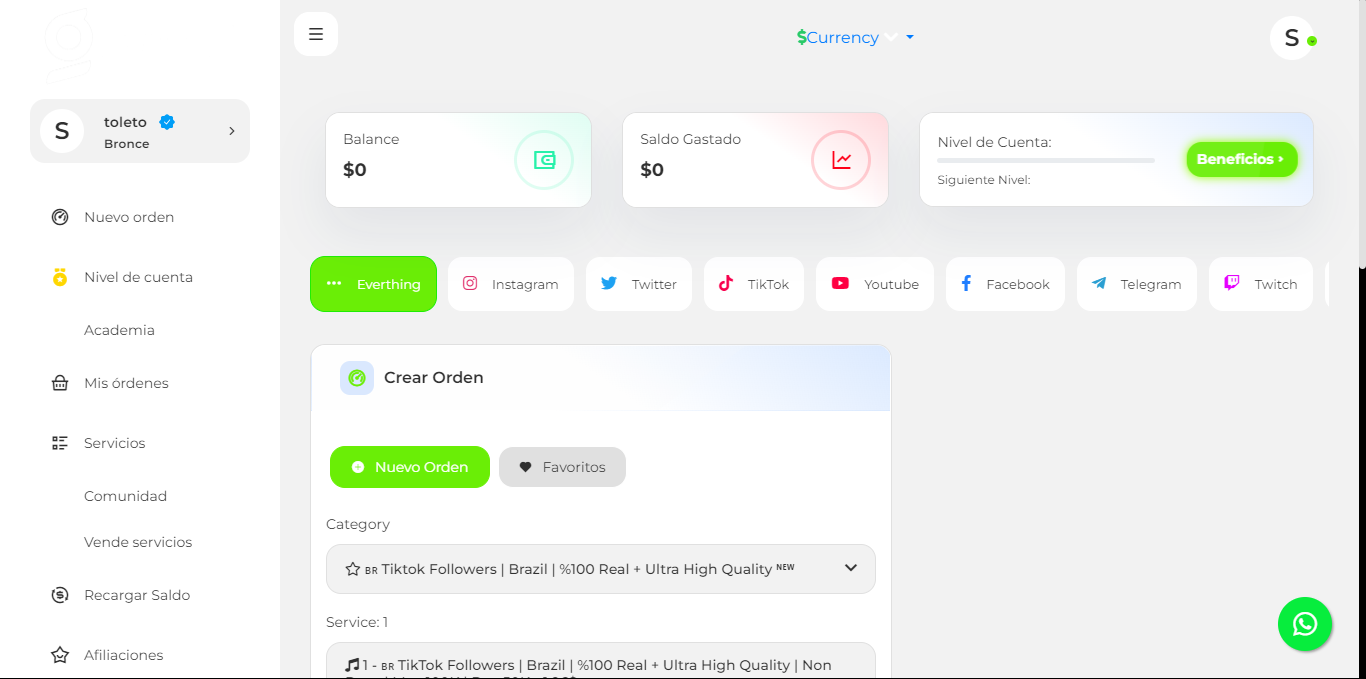Click the Crear Orden speedometer icon
The height and width of the screenshot is (679, 1366).
[357, 378]
